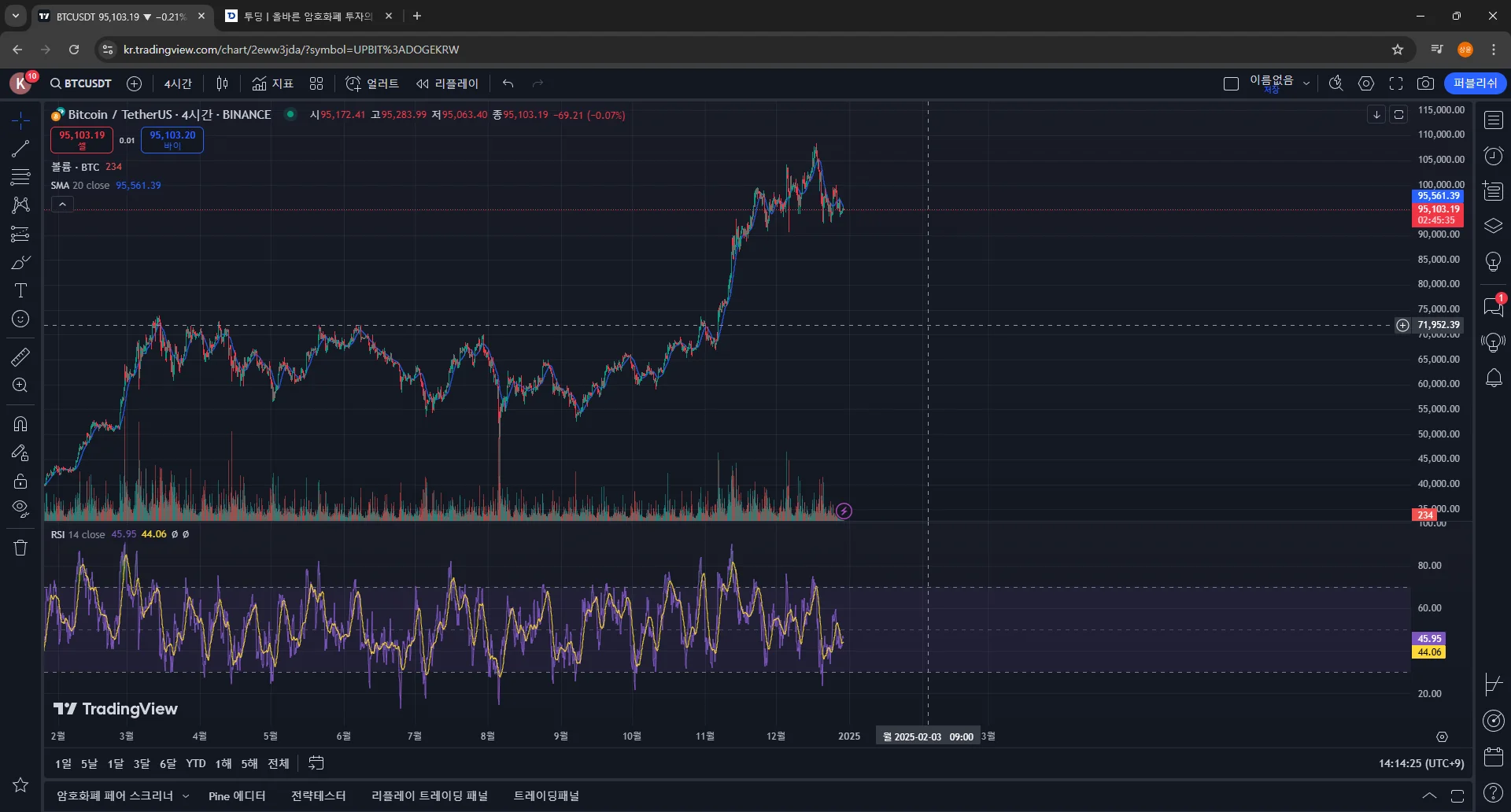
Task: Select the 6달 time range
Action: (168, 764)
